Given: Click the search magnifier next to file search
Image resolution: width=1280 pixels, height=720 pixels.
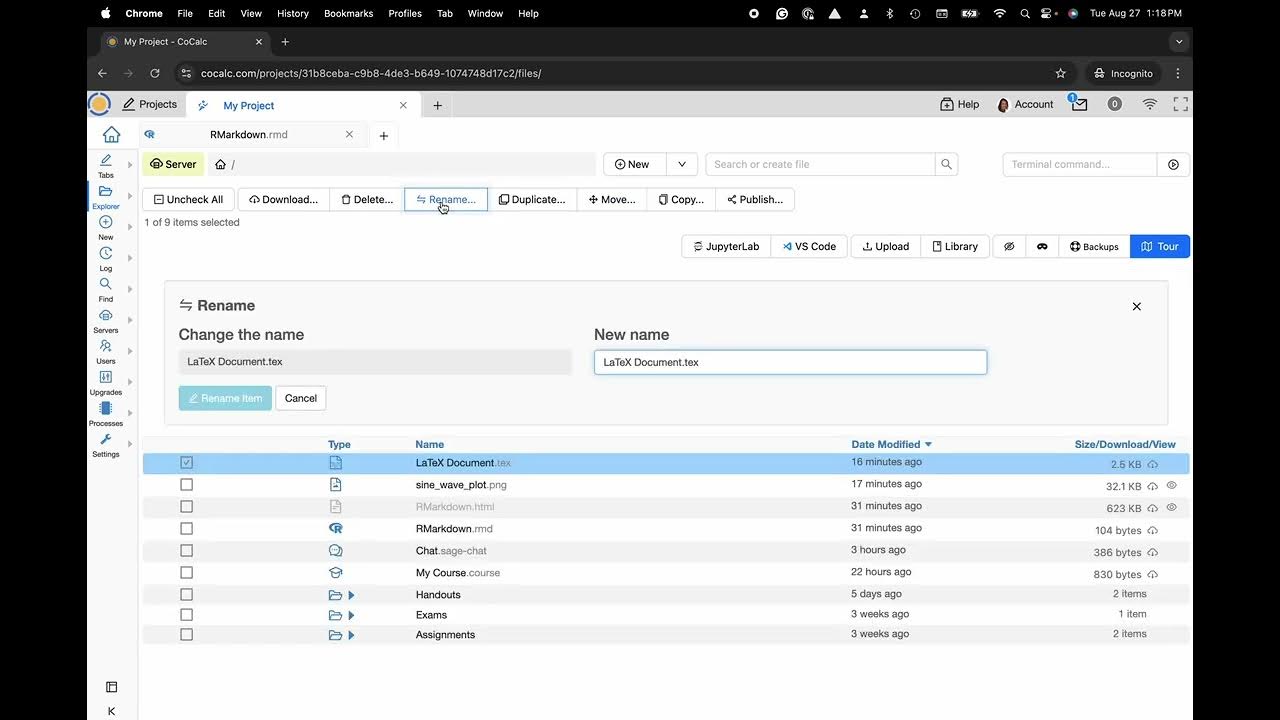Looking at the screenshot, I should pos(945,164).
